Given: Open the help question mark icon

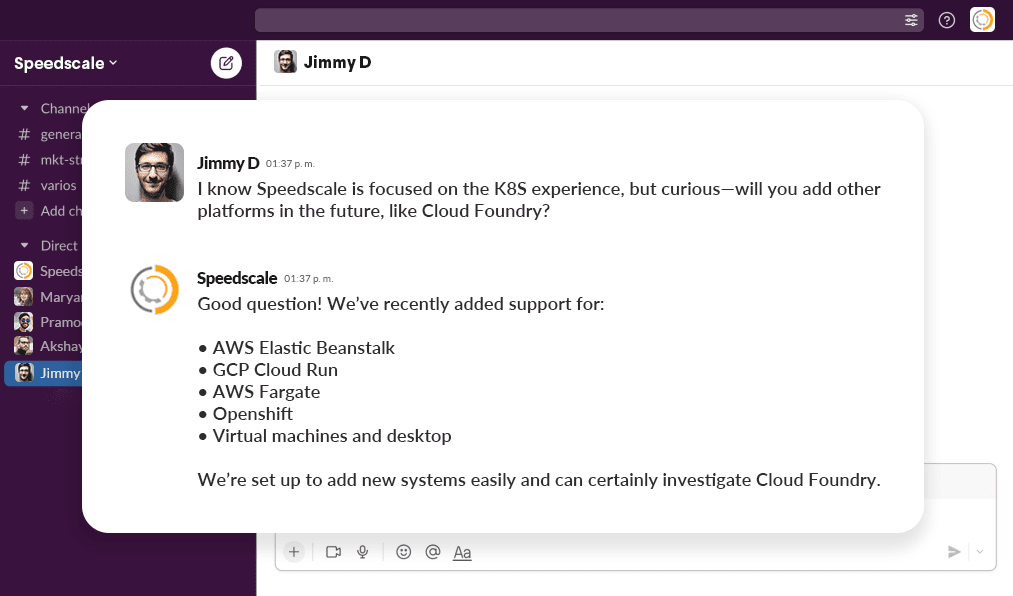Looking at the screenshot, I should [946, 21].
